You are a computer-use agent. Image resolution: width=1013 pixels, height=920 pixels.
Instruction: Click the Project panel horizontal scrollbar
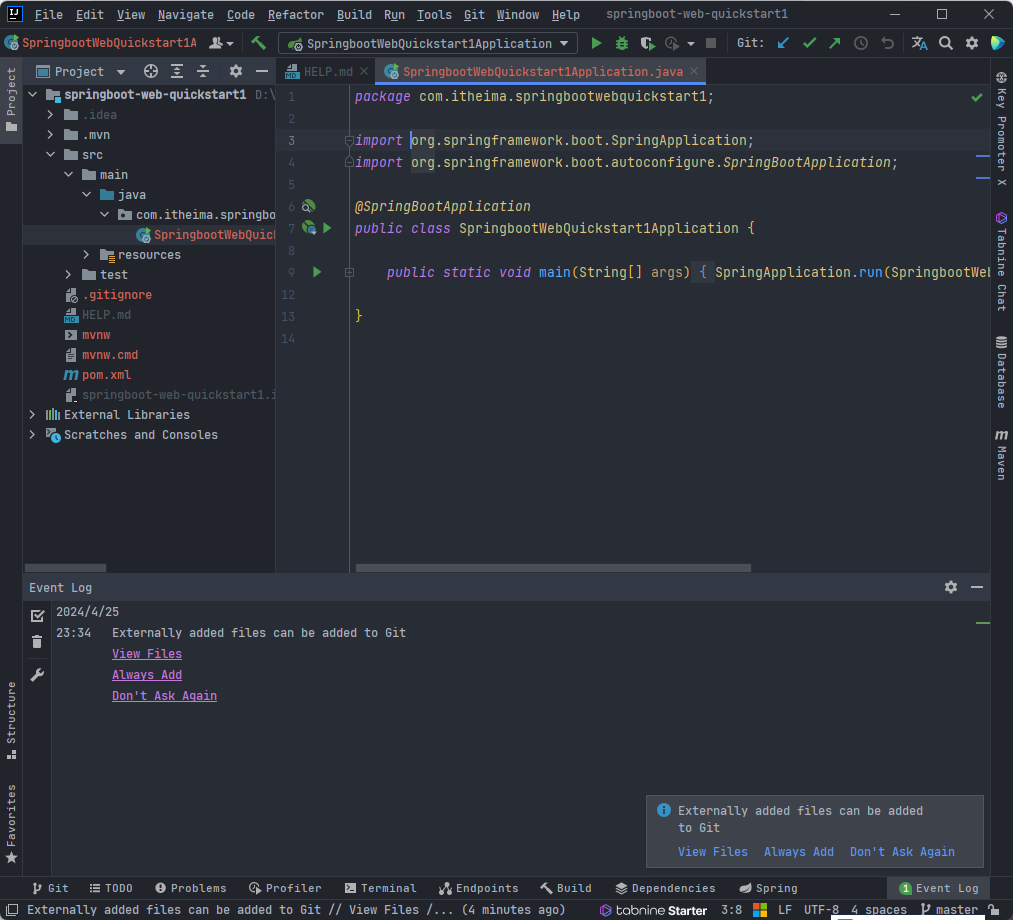(65, 568)
